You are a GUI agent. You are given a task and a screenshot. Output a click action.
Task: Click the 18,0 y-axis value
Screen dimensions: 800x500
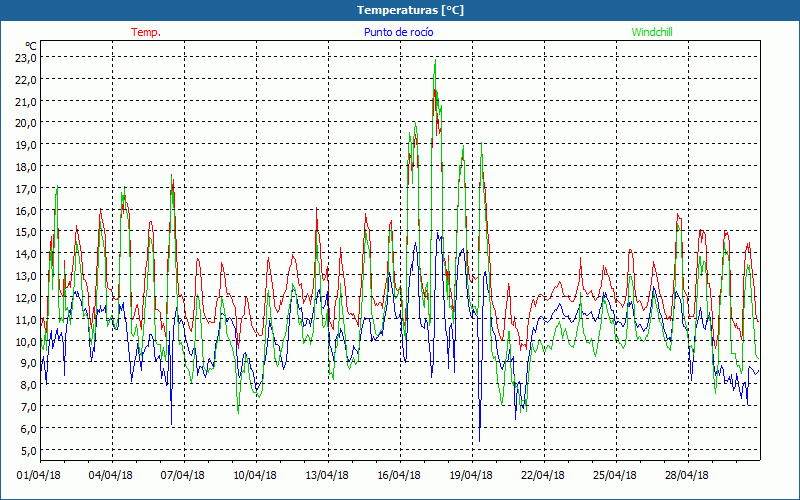pos(26,167)
